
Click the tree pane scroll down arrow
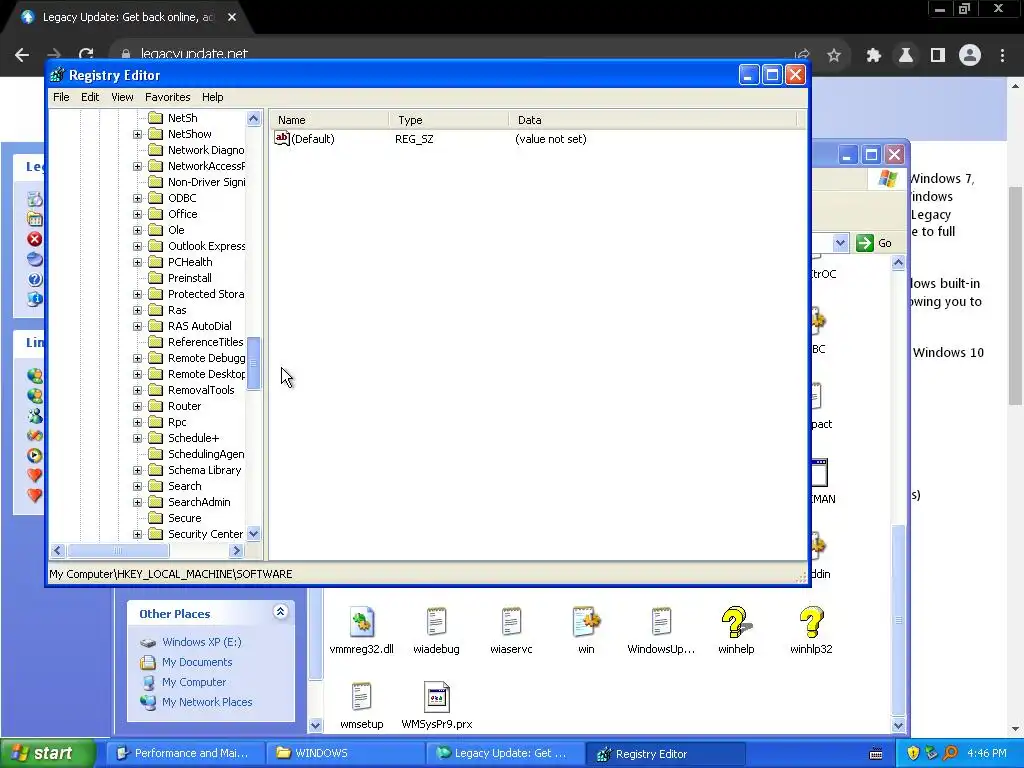253,534
